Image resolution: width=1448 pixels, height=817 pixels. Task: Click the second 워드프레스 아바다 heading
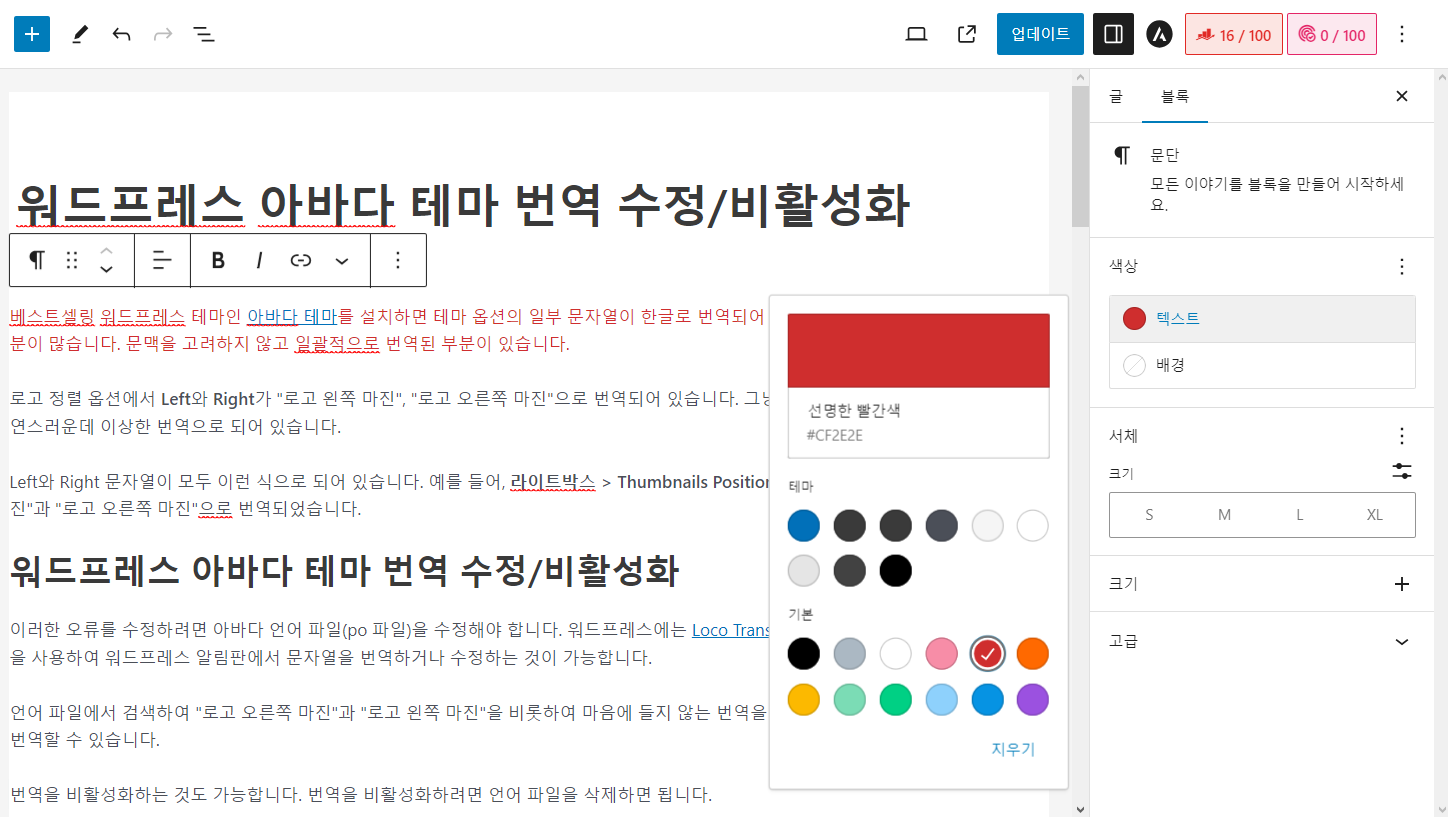pyautogui.click(x=345, y=571)
